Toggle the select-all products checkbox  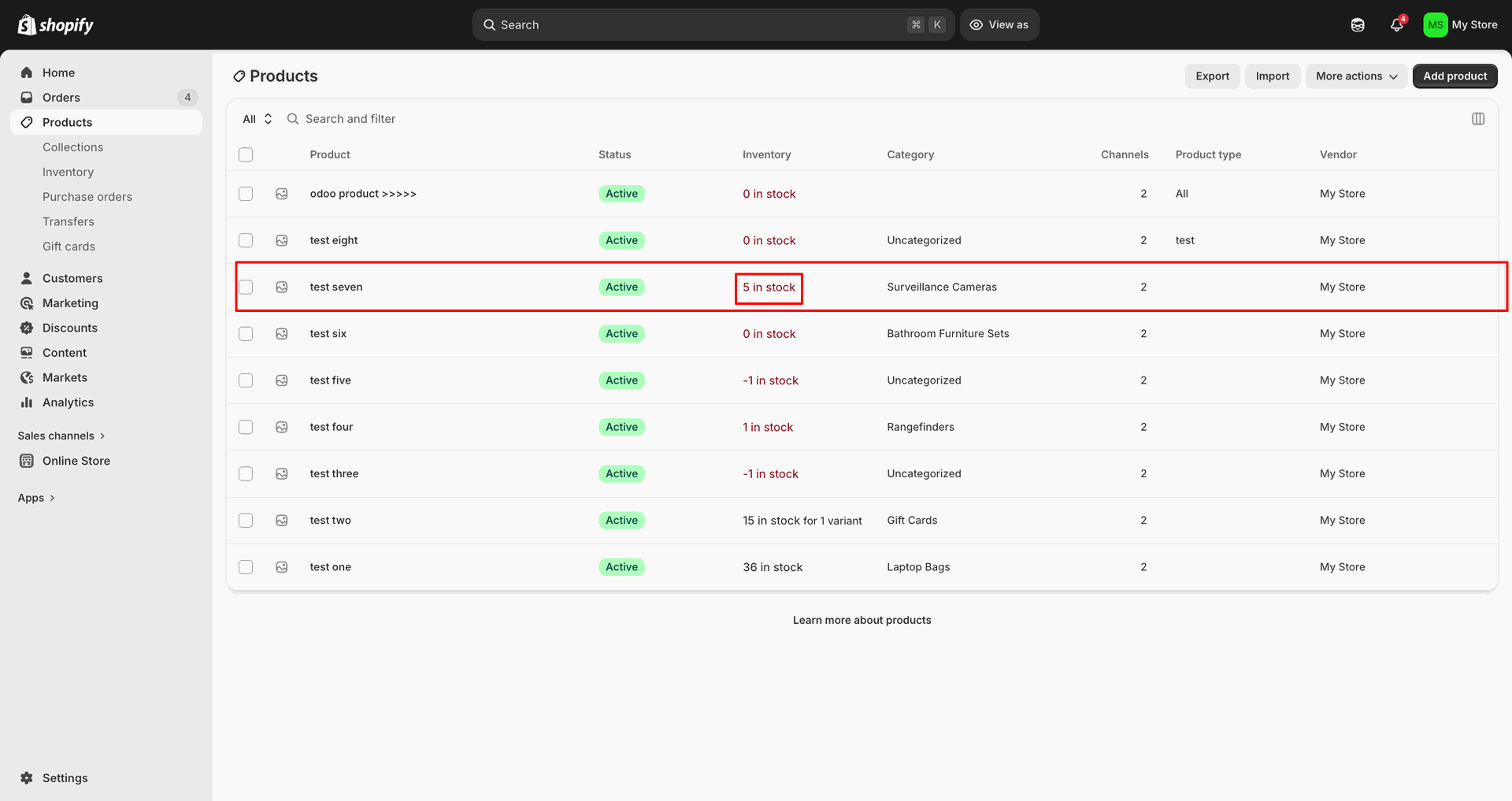246,154
